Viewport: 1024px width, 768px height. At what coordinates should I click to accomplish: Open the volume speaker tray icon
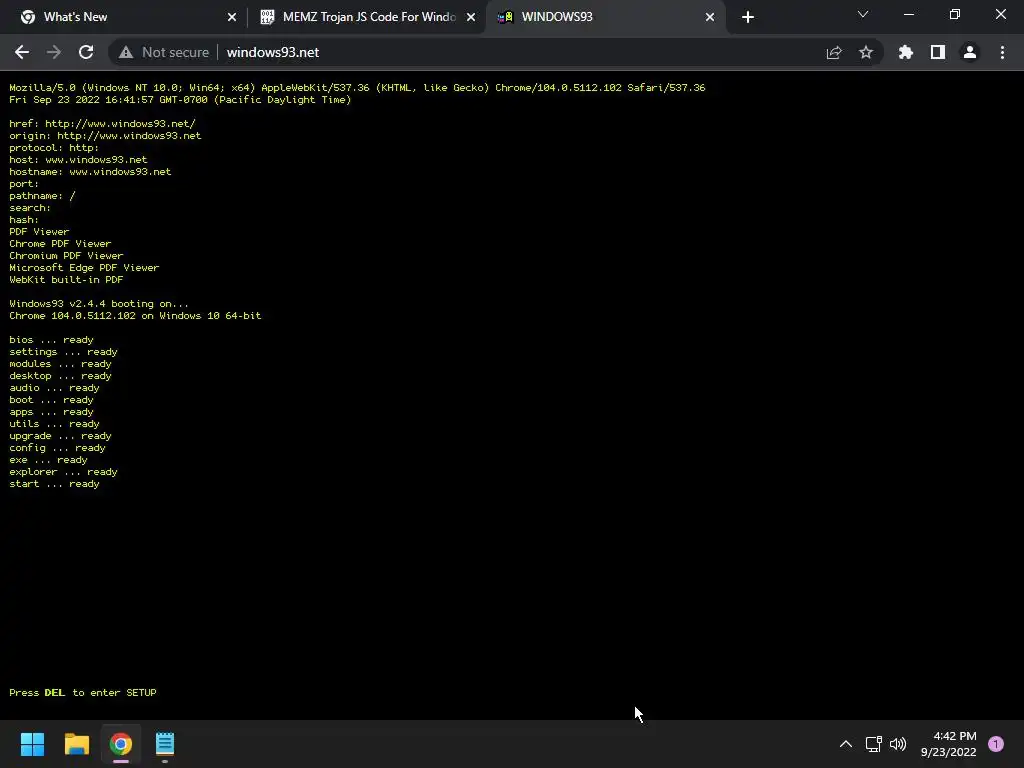click(898, 744)
